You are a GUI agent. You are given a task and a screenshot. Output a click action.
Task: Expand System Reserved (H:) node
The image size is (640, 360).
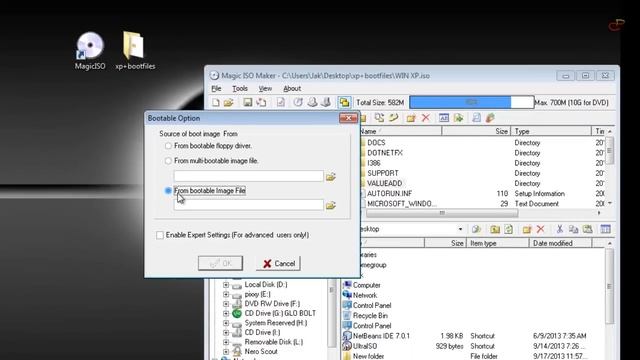[x=226, y=323]
